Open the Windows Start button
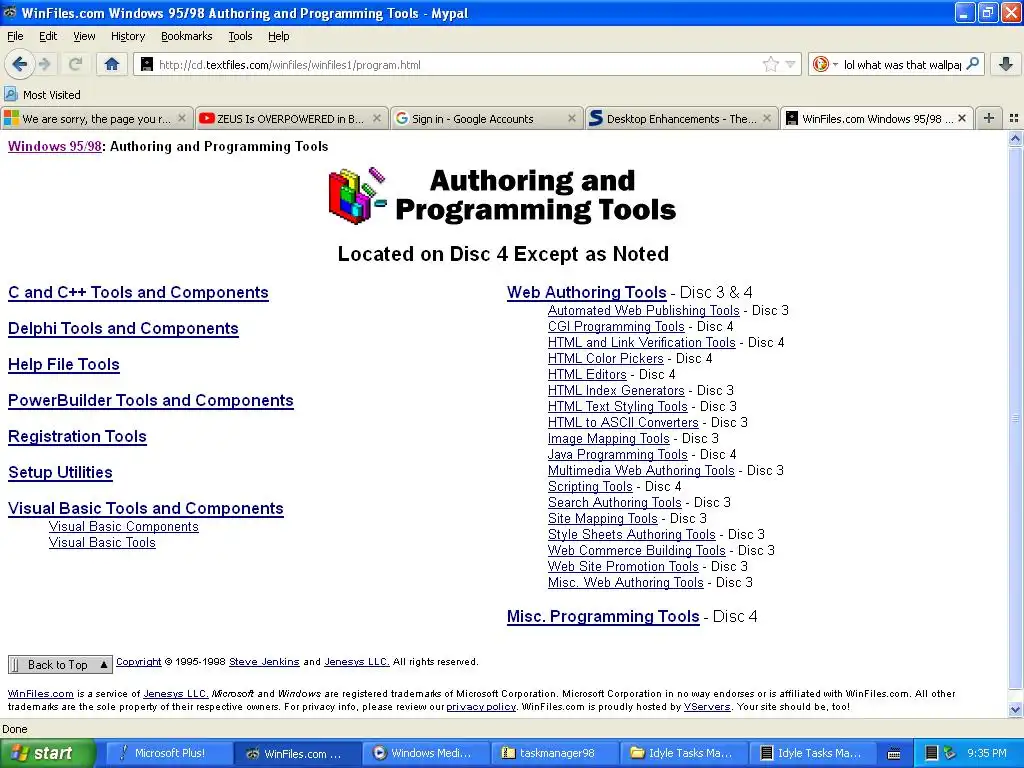The image size is (1024, 768). (x=47, y=754)
